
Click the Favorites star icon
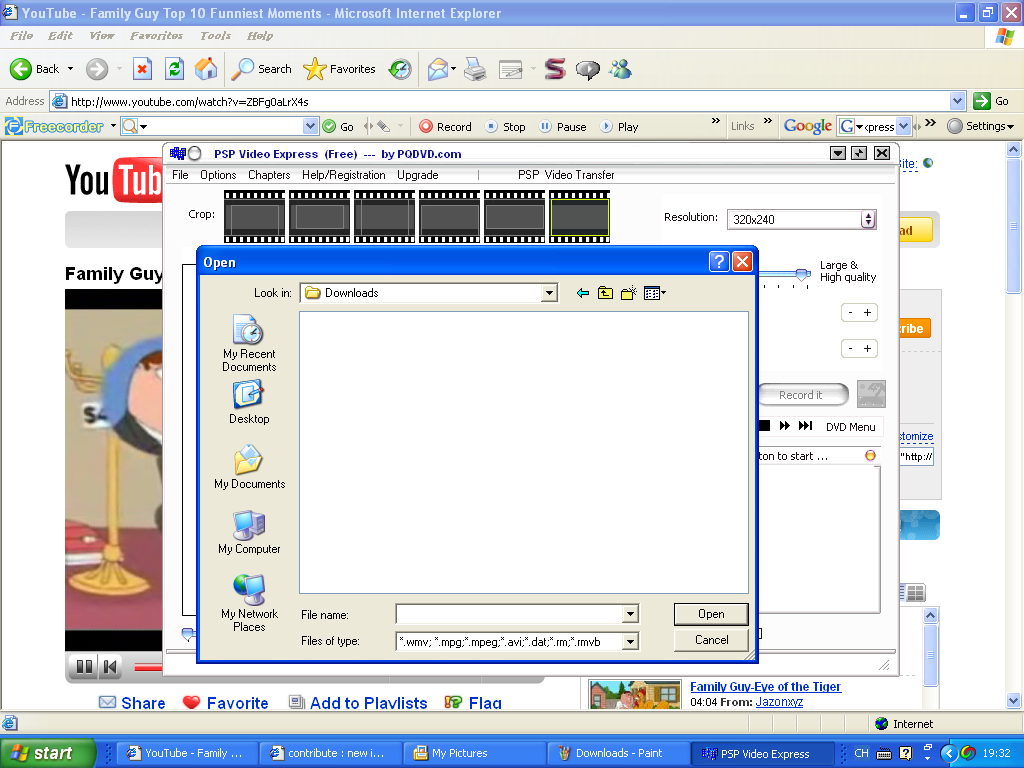tap(318, 69)
